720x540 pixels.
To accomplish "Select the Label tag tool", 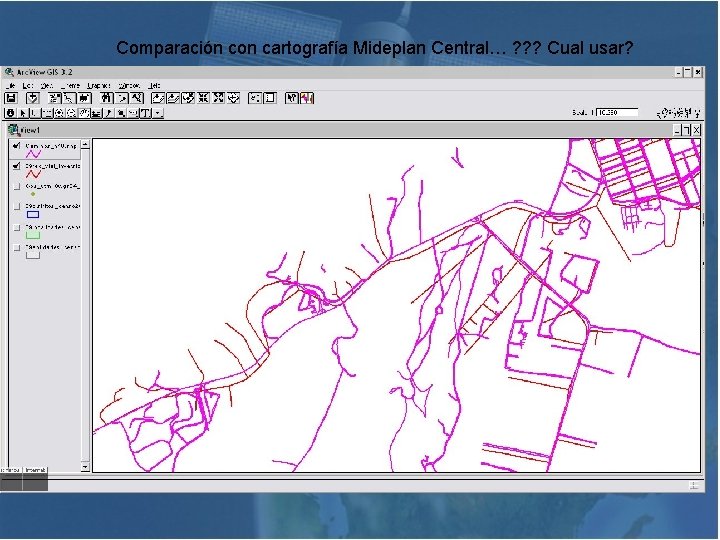I will tap(133, 113).
